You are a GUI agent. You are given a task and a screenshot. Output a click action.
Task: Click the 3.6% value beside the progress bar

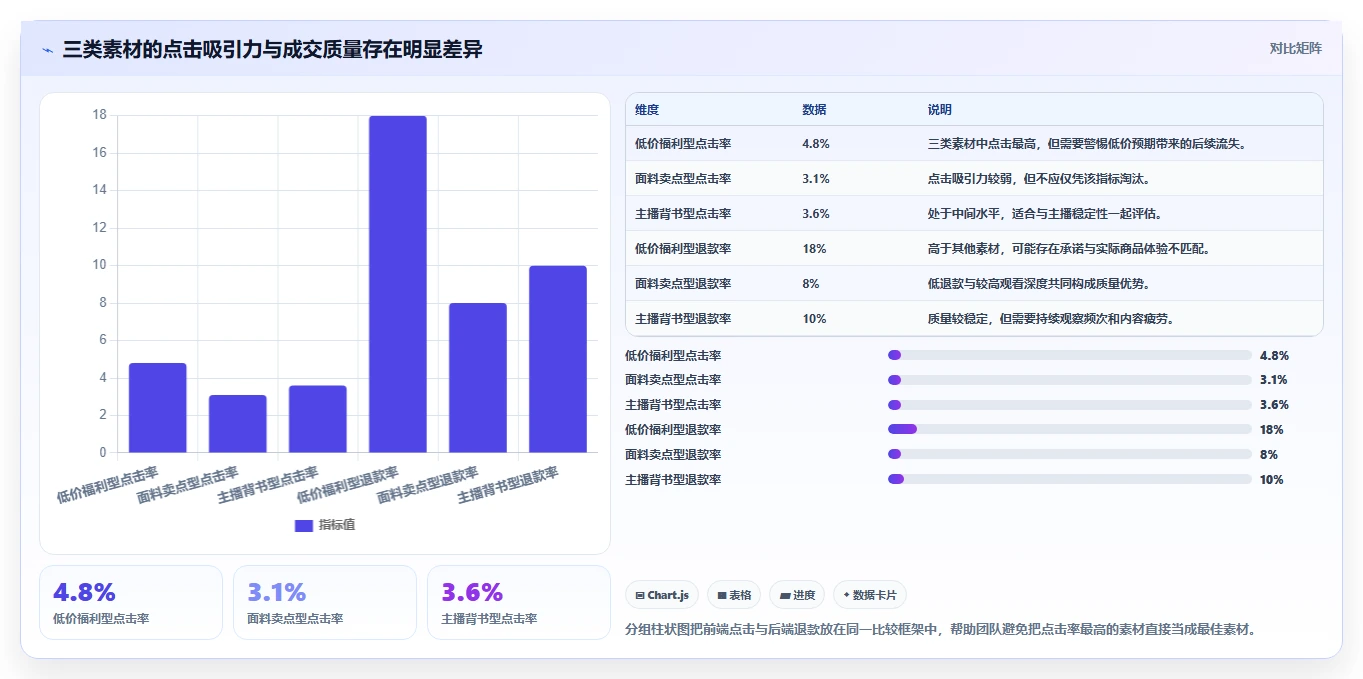(1274, 405)
